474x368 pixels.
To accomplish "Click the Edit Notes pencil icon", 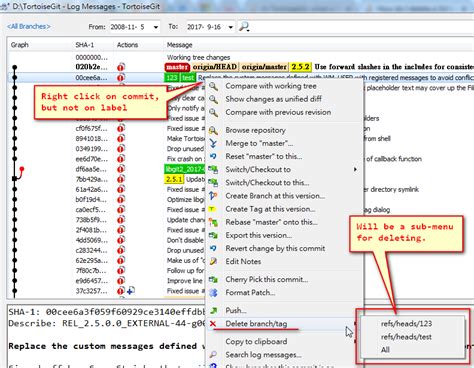I will click(213, 261).
